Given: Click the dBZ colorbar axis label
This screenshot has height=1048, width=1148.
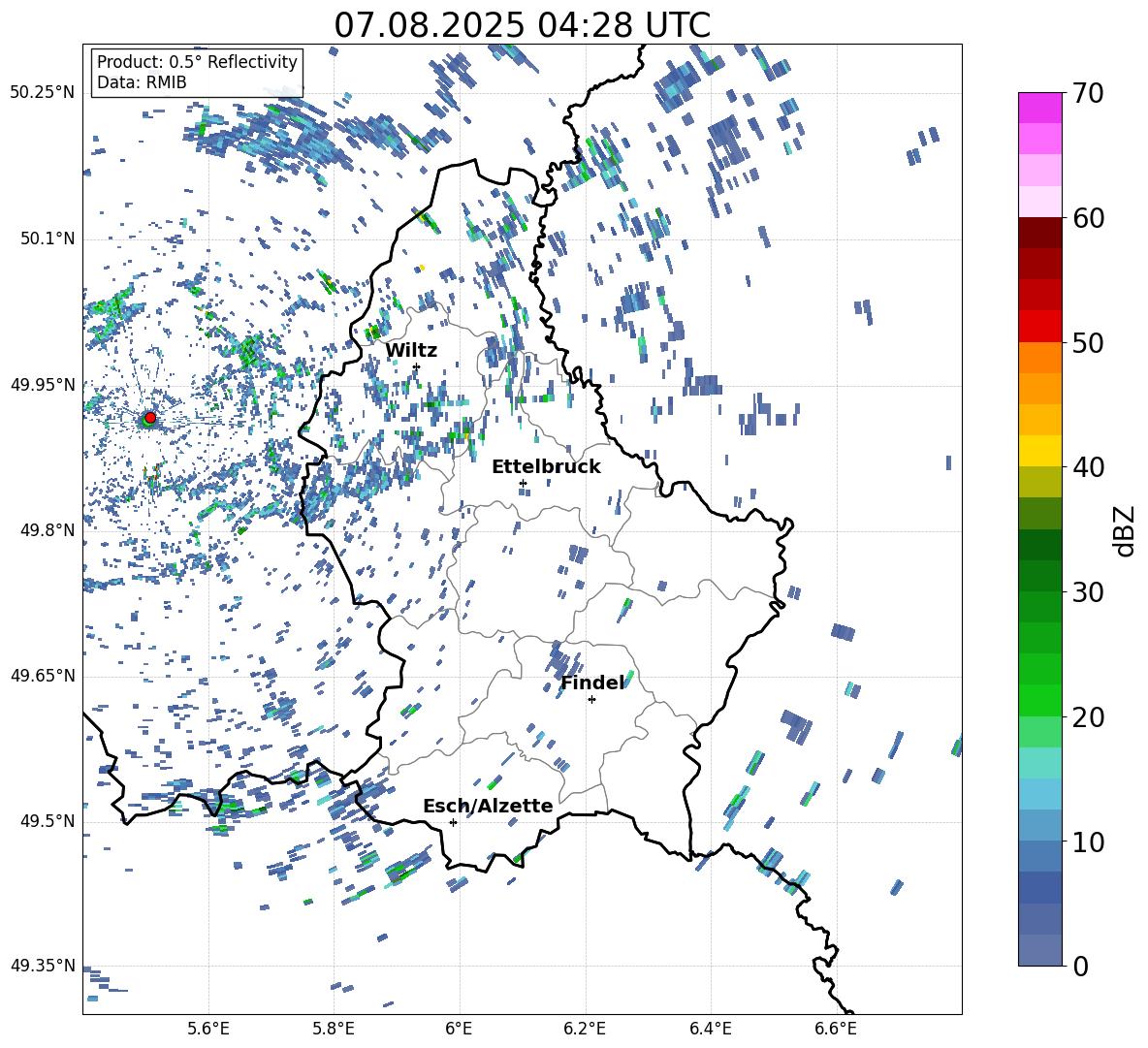Looking at the screenshot, I should (1124, 530).
